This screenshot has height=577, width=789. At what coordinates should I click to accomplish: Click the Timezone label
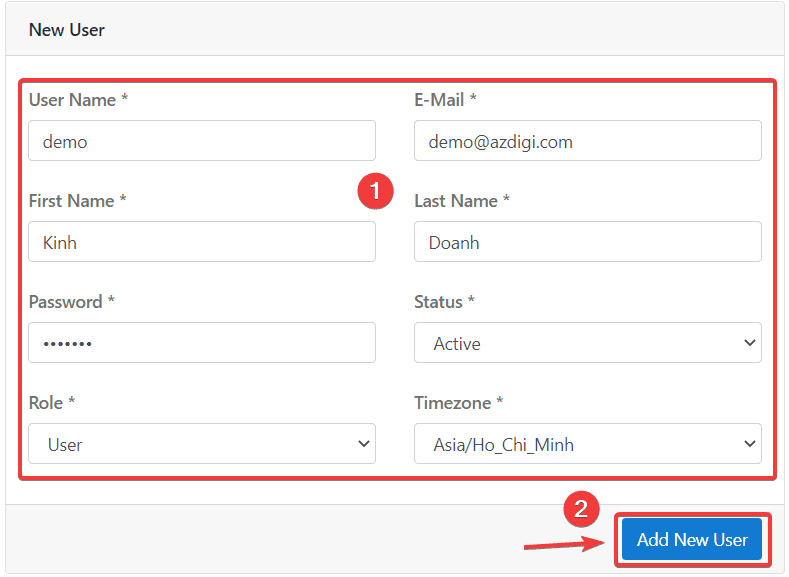pyautogui.click(x=458, y=402)
